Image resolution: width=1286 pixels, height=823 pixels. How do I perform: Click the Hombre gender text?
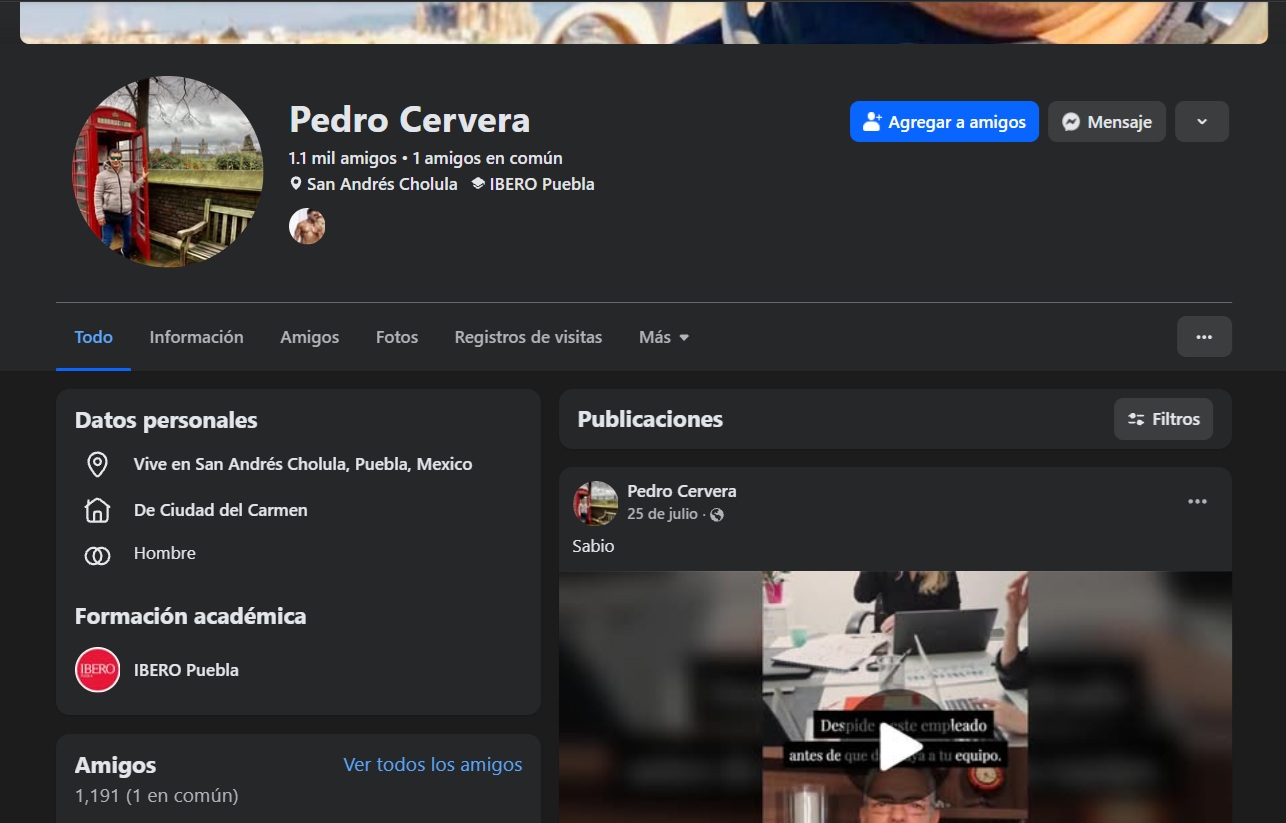click(x=165, y=553)
